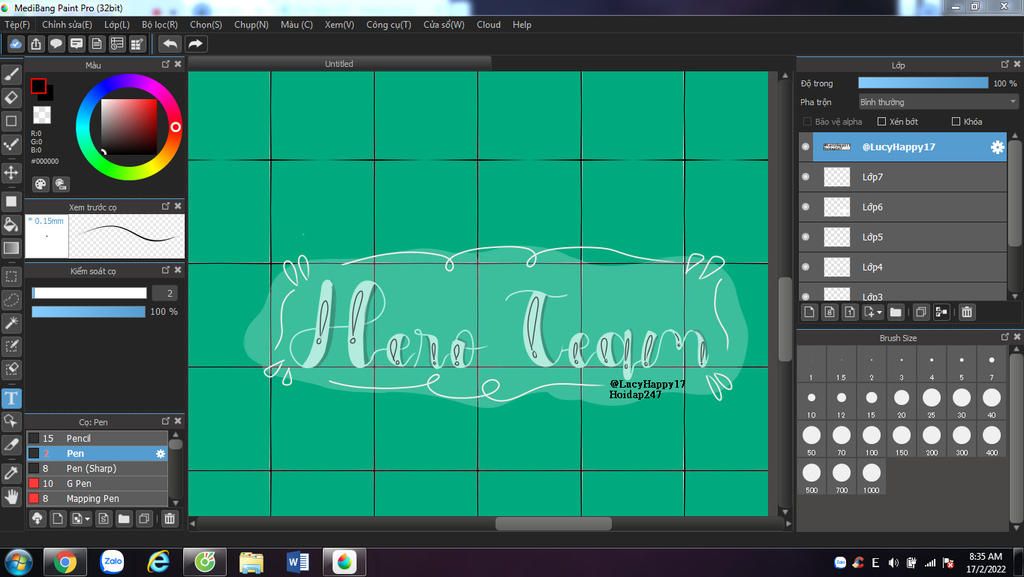Open settings gear of @LucyHappy17 layer
The image size is (1024, 577).
tap(997, 147)
